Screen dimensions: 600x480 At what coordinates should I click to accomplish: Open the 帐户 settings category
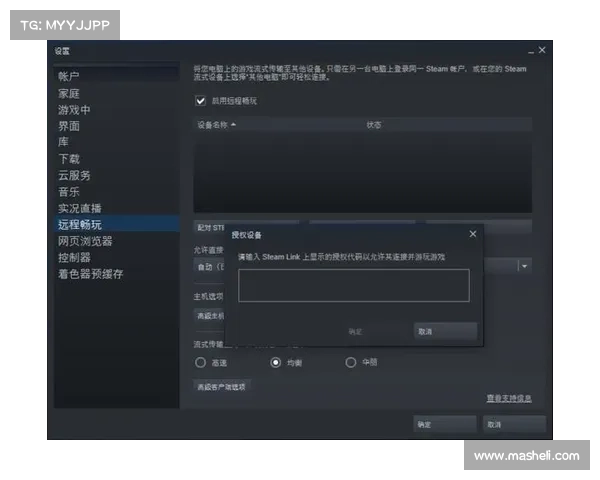click(x=116, y=76)
